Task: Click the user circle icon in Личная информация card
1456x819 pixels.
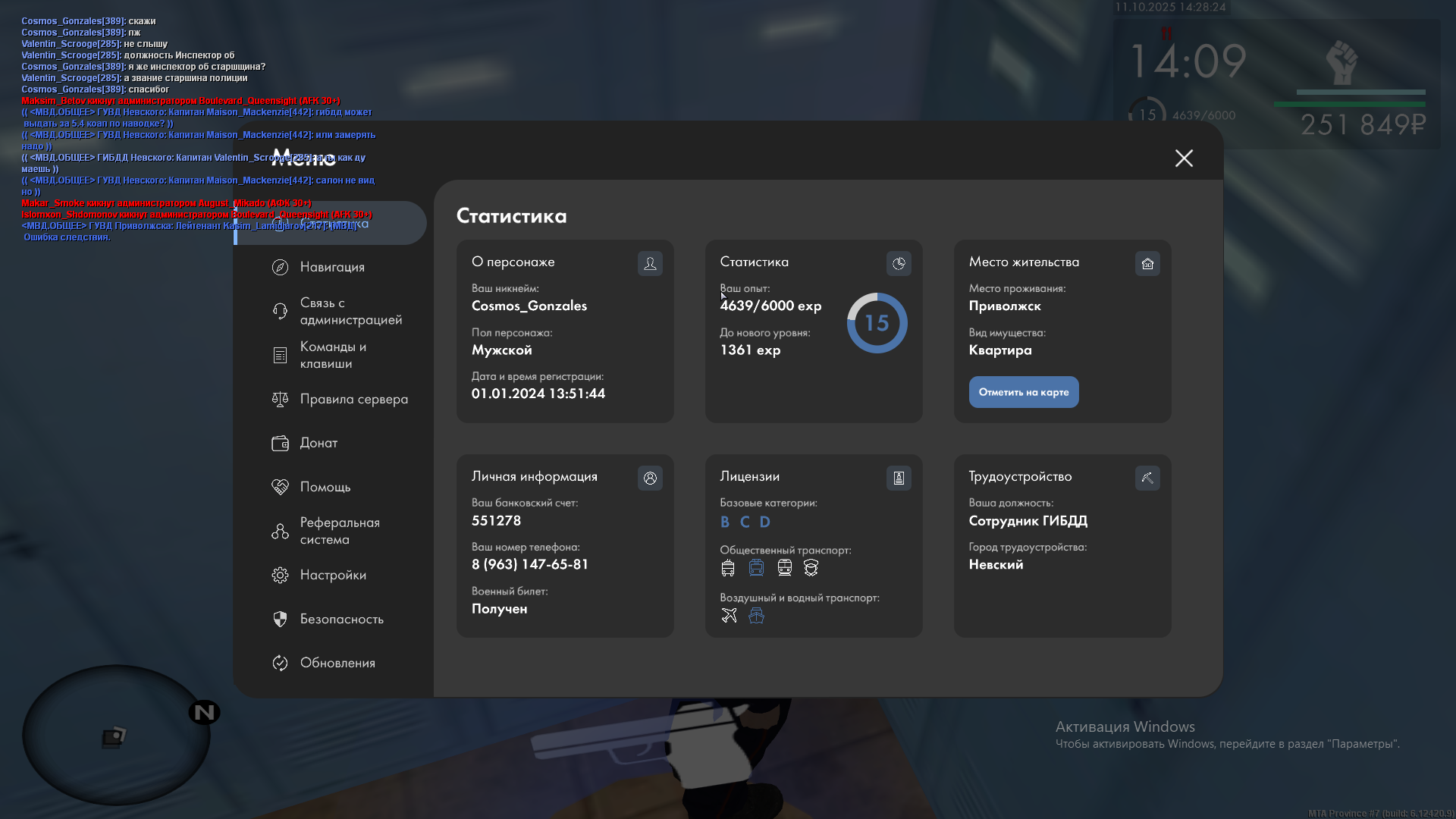Action: [x=650, y=479]
